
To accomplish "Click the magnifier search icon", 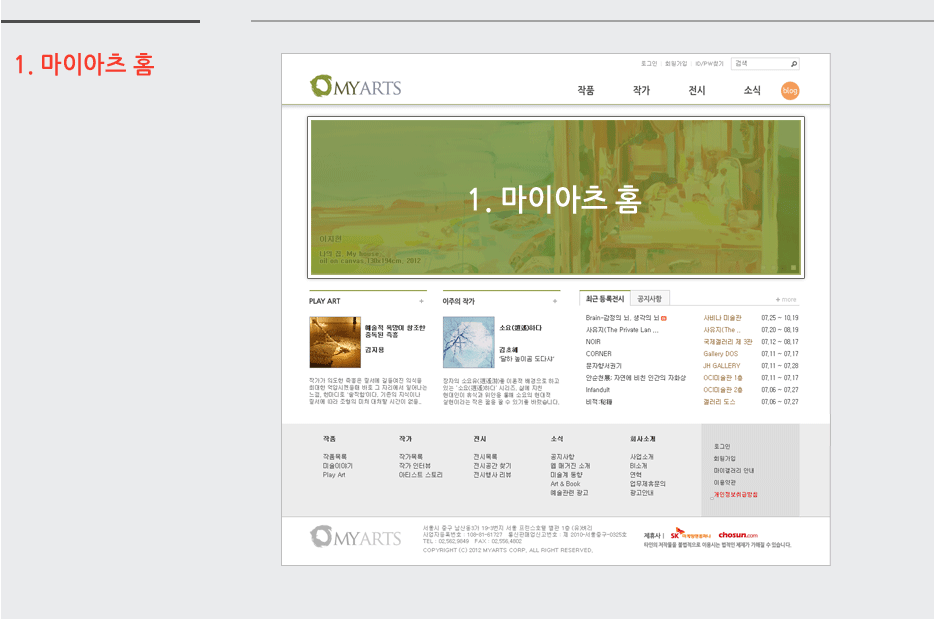I will [794, 64].
